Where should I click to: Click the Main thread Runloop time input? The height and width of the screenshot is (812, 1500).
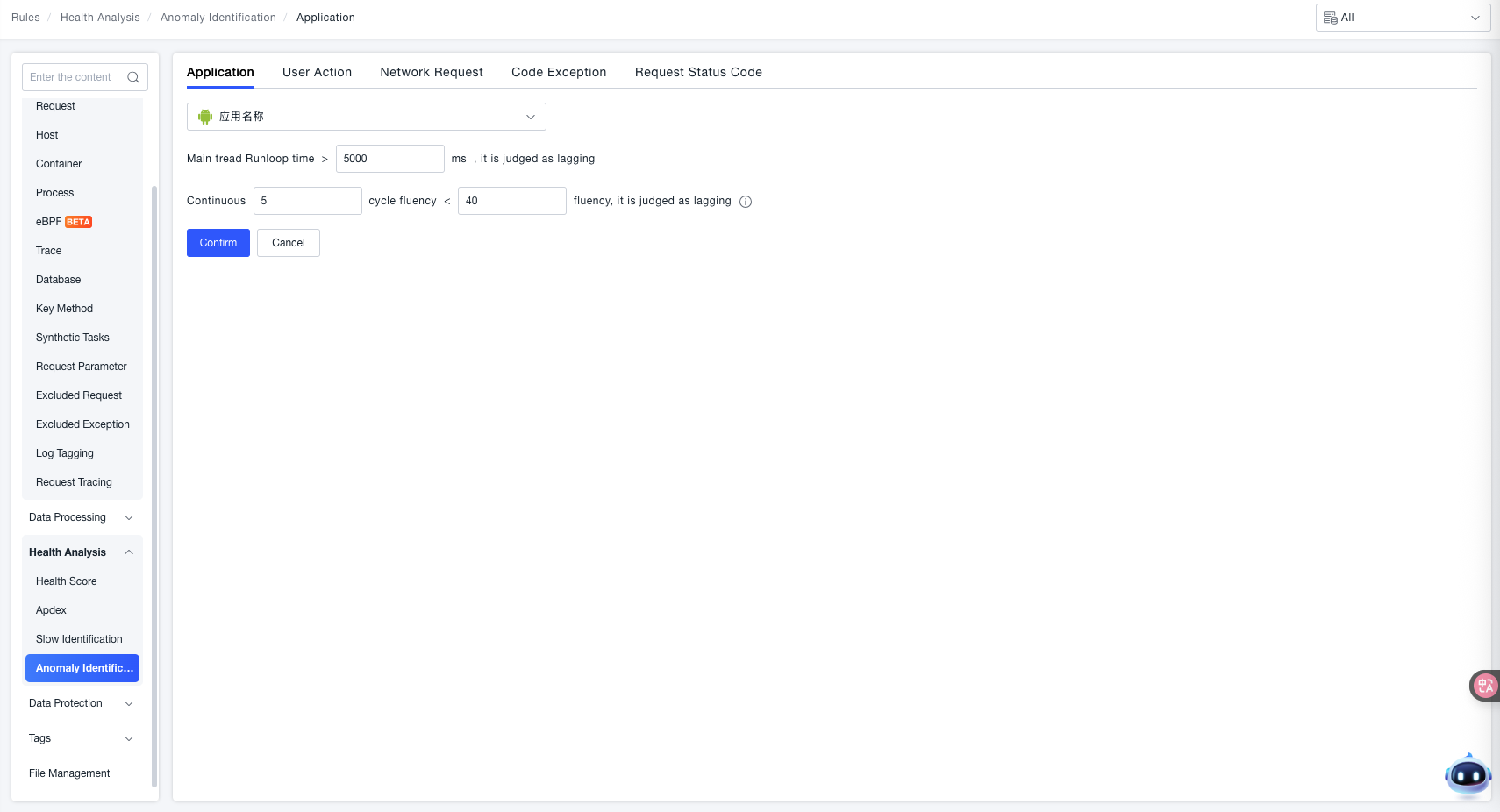pyautogui.click(x=389, y=159)
